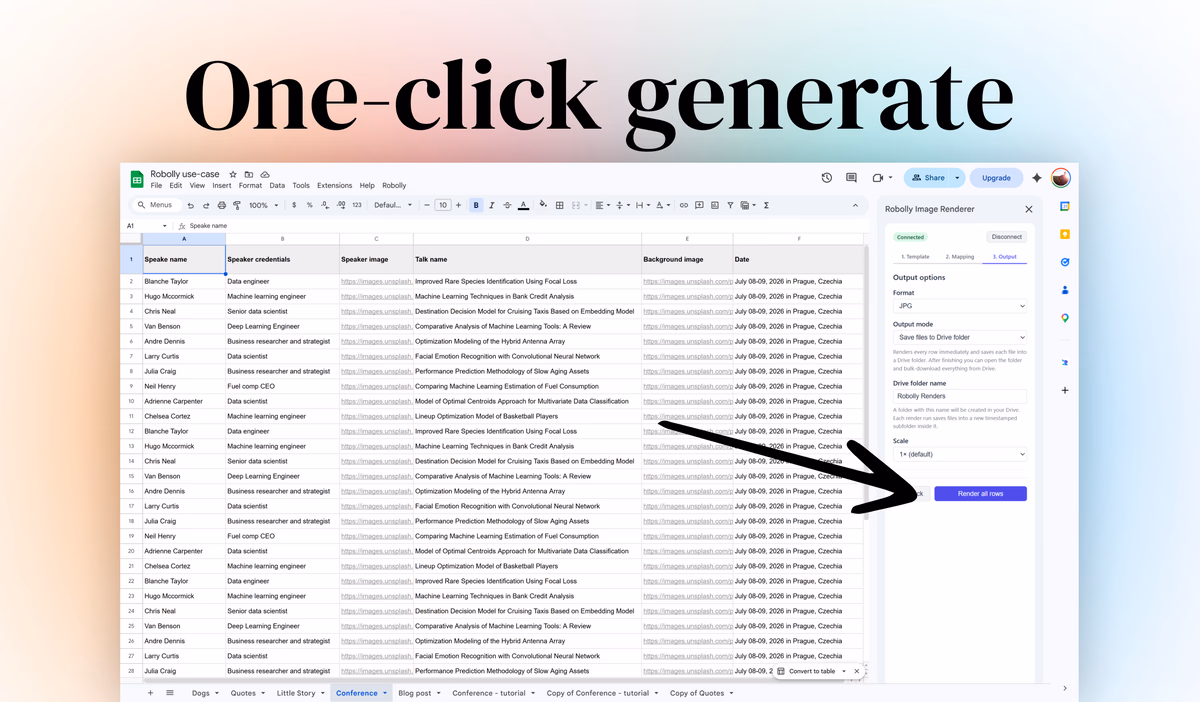Open the Format dropdown showing JPG
This screenshot has width=1200, height=702.
959,306
